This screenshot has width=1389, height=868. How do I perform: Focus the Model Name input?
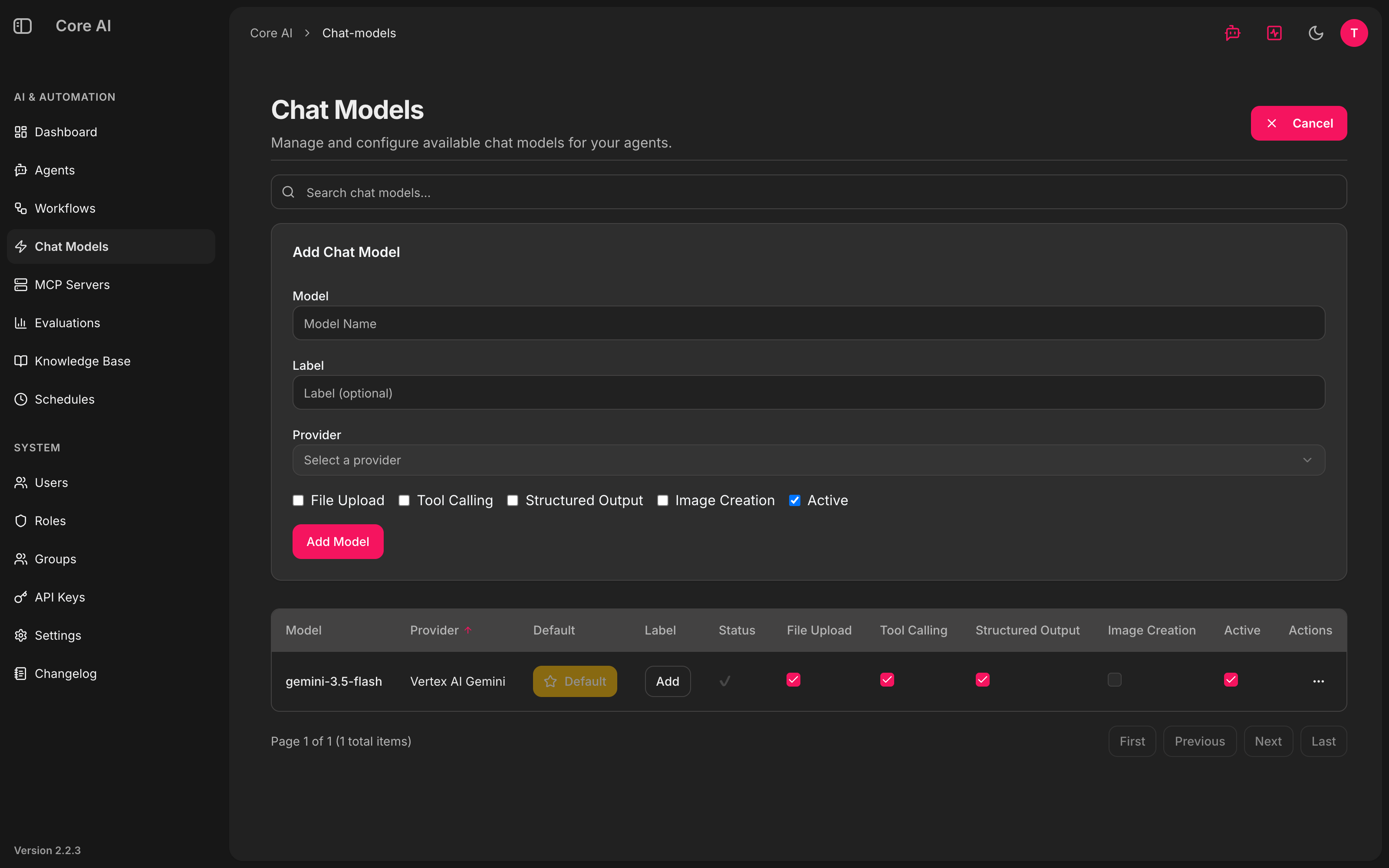[809, 322]
